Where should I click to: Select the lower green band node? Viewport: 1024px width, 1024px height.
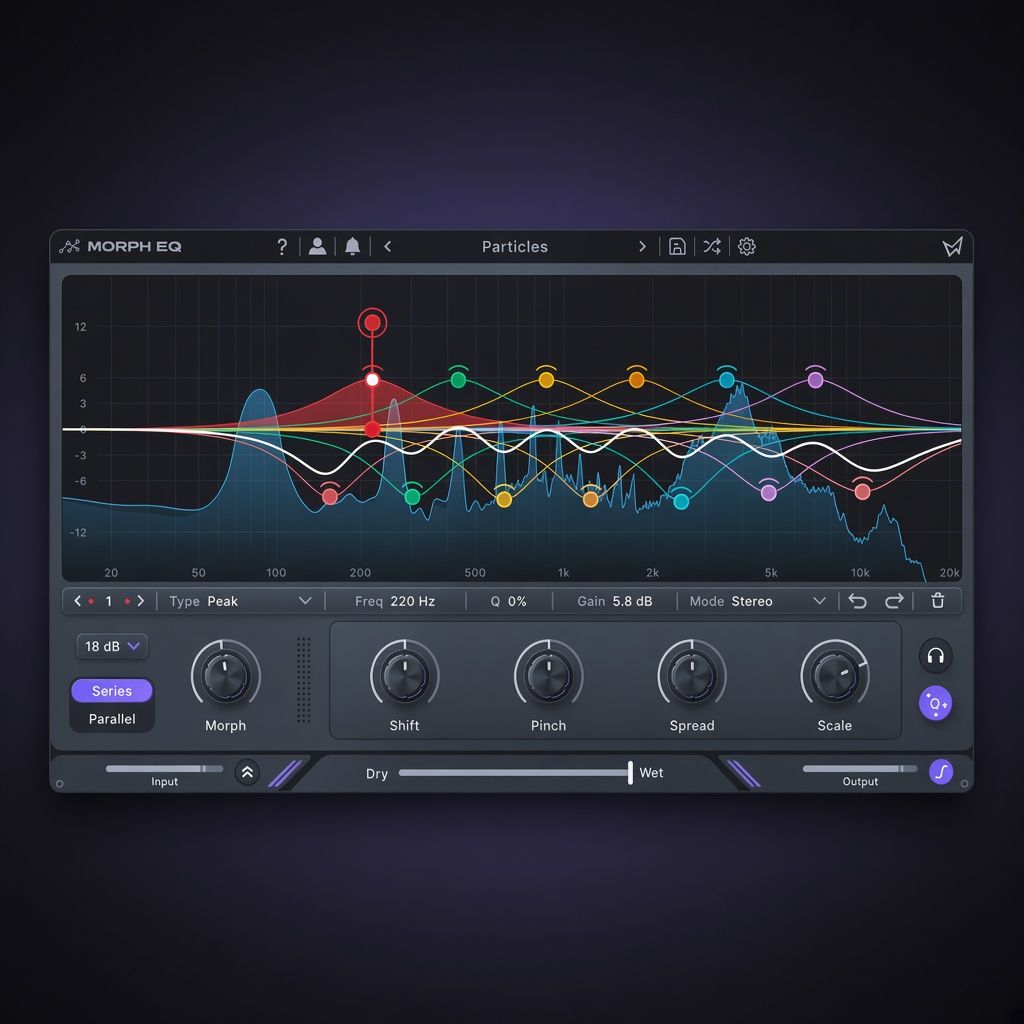[x=412, y=497]
